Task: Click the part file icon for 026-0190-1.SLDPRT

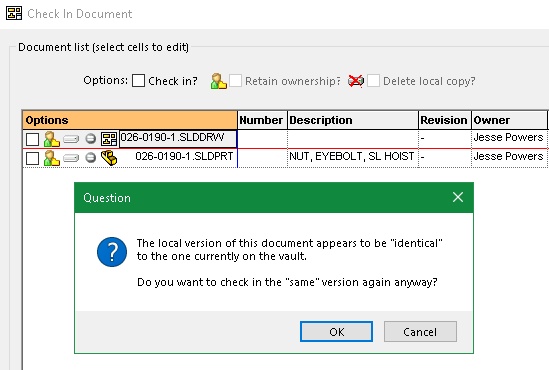Action: point(109,158)
